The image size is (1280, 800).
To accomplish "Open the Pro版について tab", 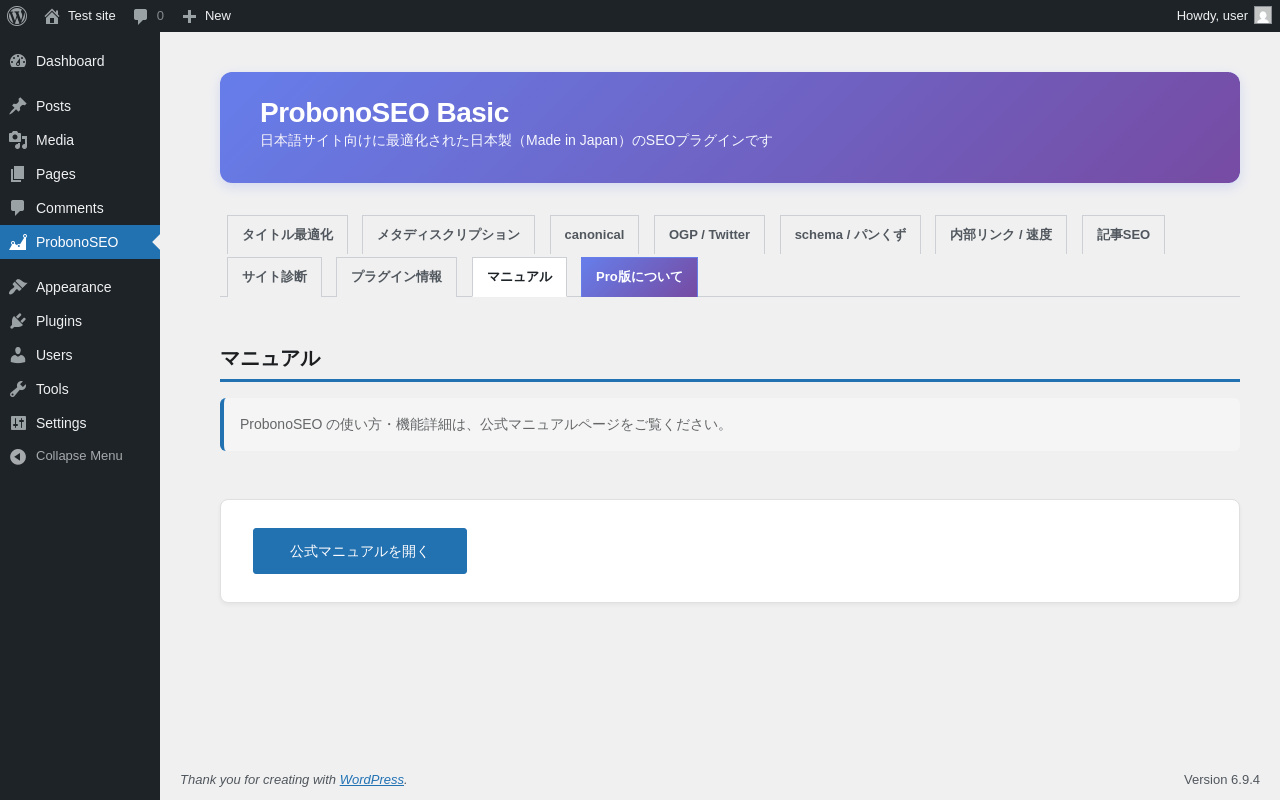I will tap(639, 277).
